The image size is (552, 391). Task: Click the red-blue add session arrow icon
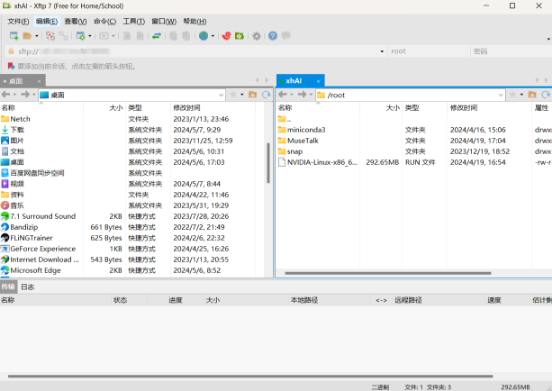pyautogui.click(x=11, y=66)
